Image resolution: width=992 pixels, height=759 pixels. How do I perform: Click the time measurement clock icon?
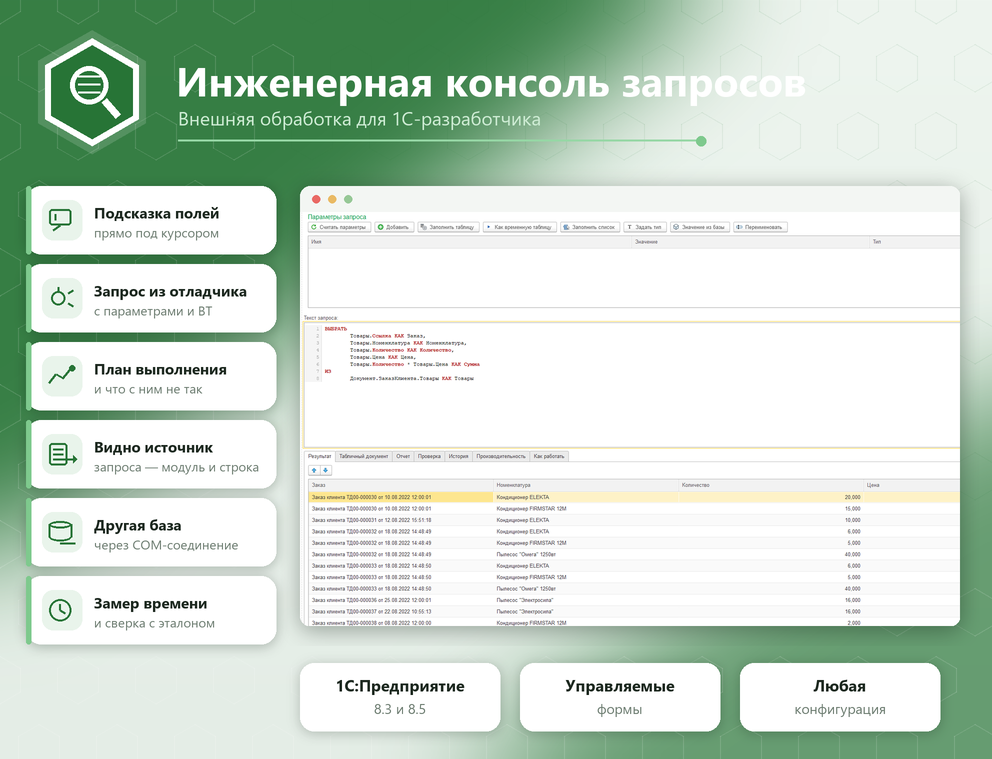click(x=61, y=610)
